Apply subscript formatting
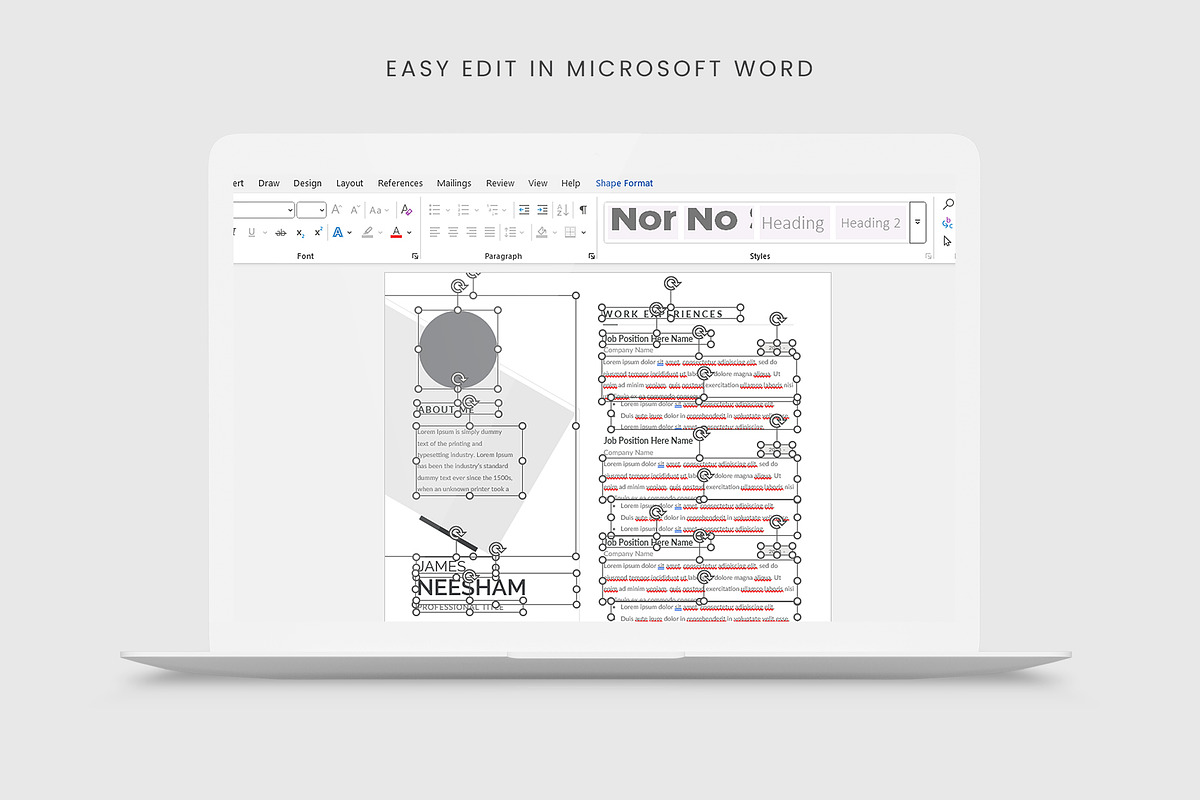 [300, 232]
